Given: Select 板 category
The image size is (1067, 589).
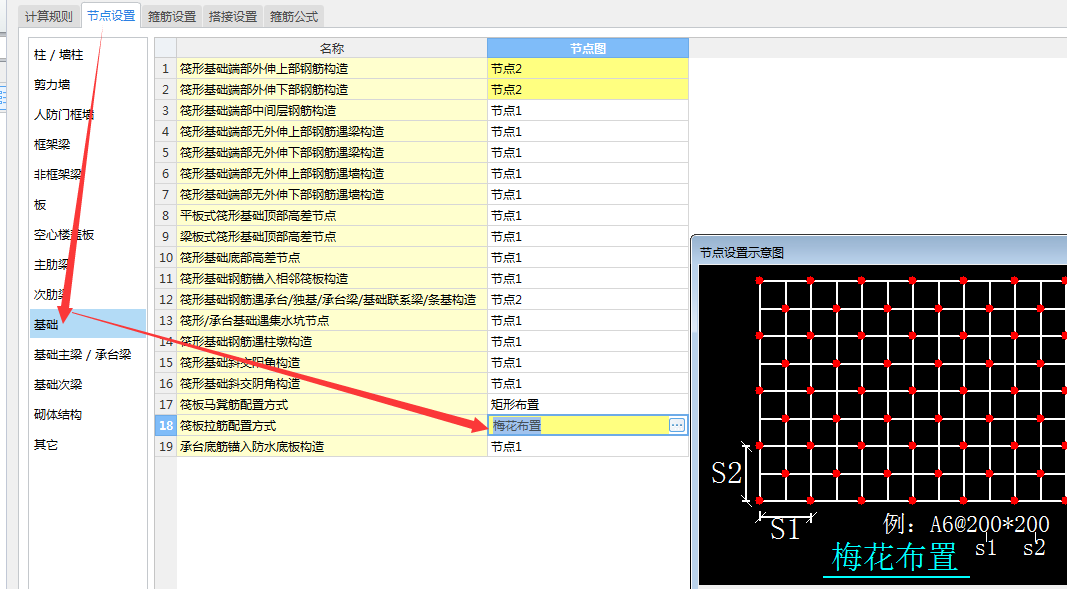Looking at the screenshot, I should [88, 205].
